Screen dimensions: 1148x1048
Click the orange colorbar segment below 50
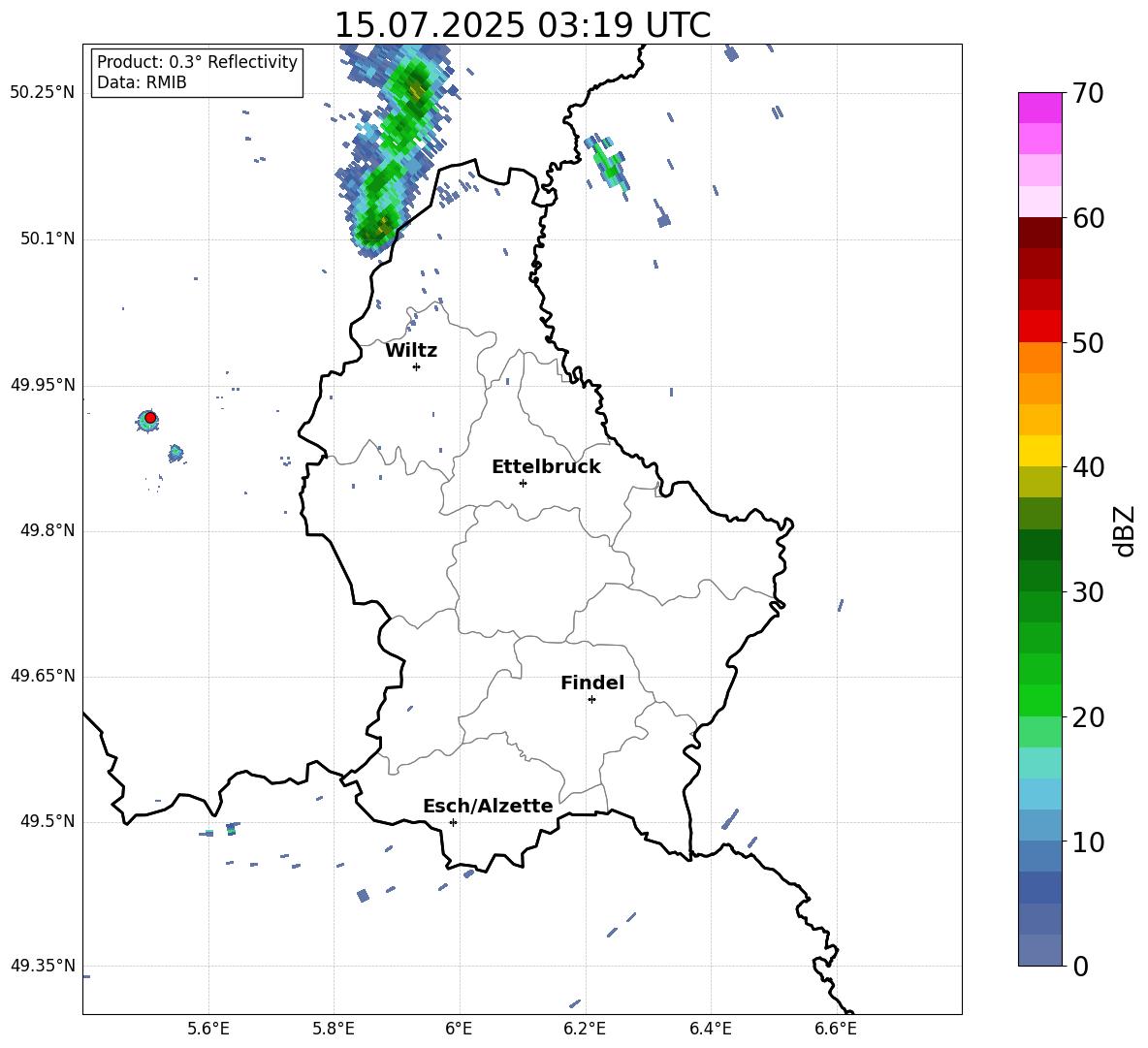(1040, 358)
